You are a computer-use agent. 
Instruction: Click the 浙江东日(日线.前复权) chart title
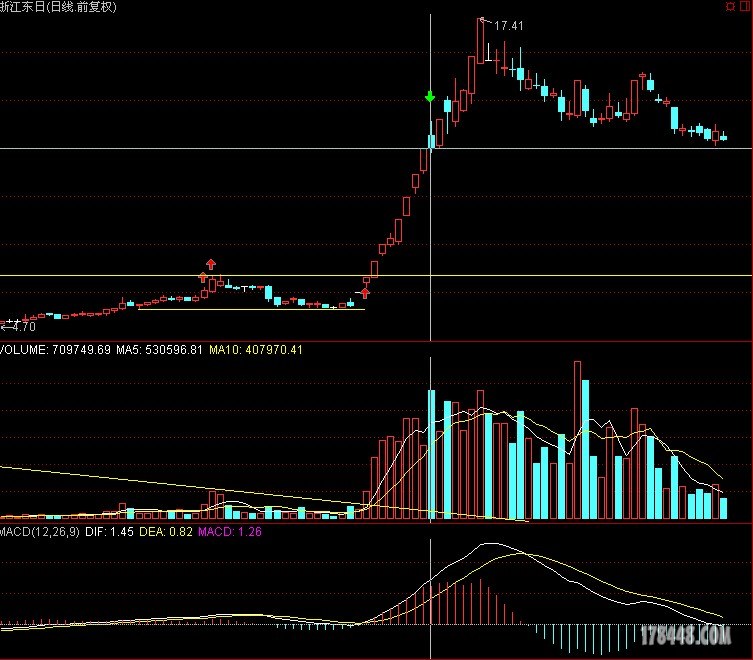(x=58, y=7)
